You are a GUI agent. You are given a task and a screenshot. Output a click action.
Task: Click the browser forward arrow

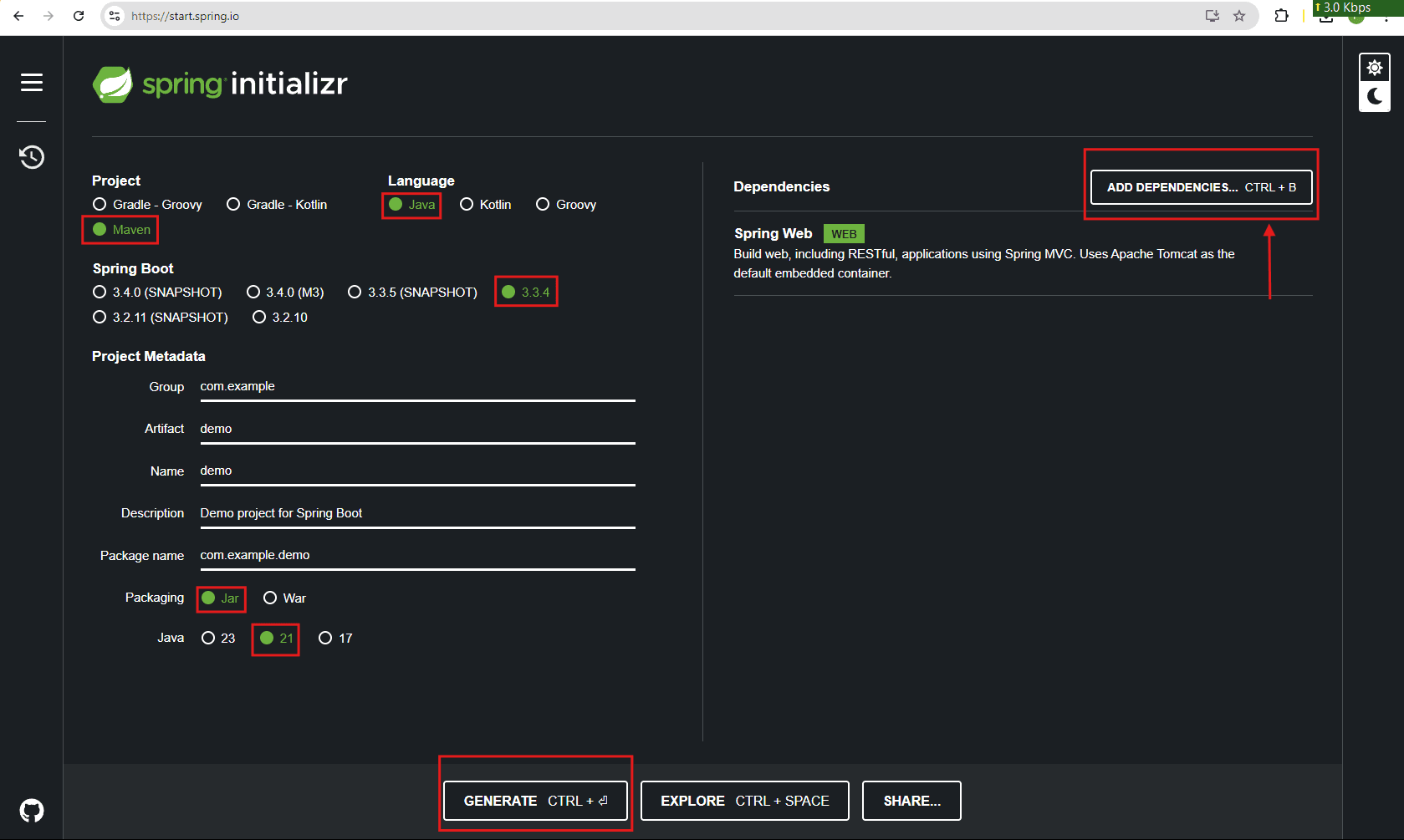pyautogui.click(x=49, y=16)
